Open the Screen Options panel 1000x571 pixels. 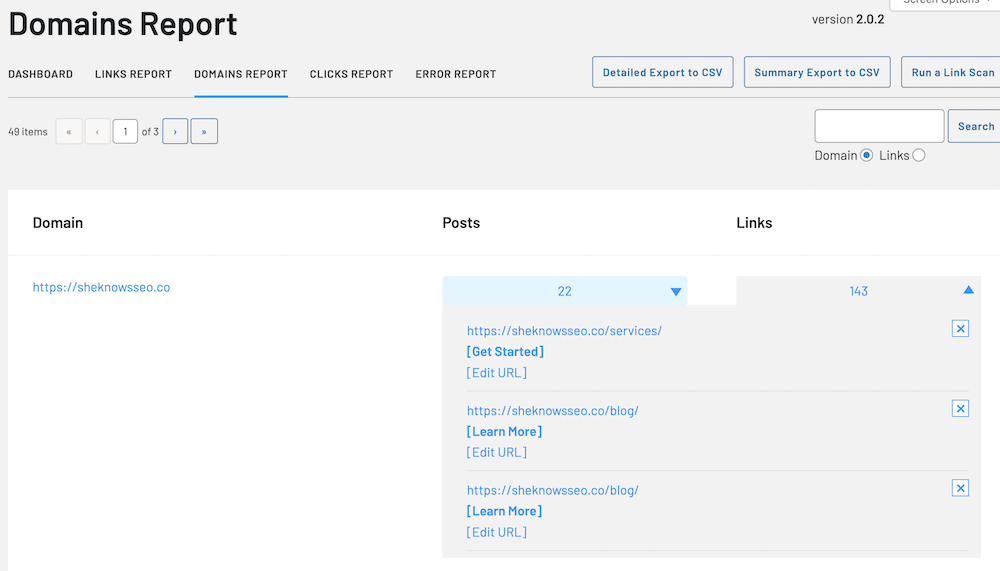coord(946,3)
